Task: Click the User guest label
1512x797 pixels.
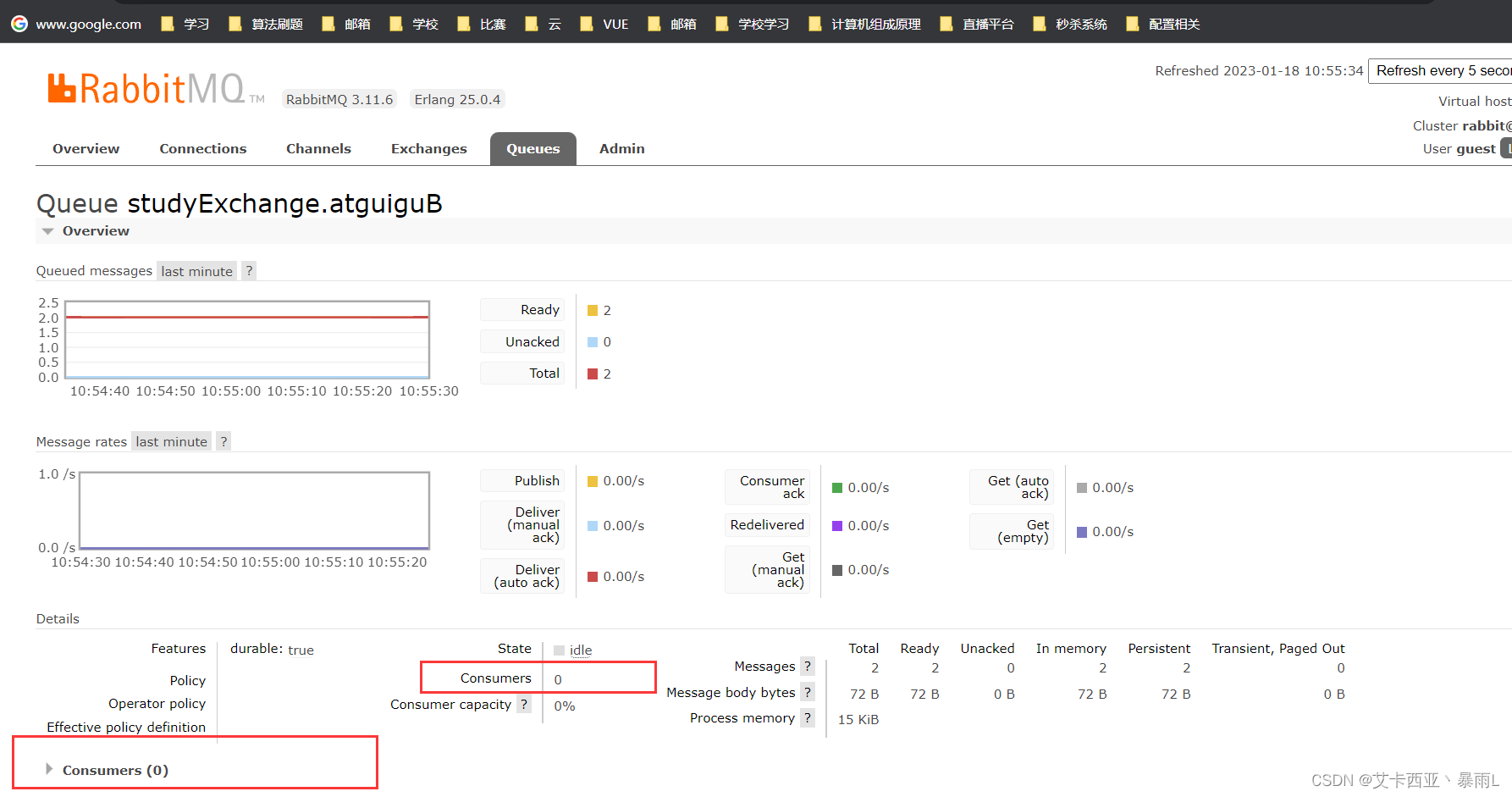Action: tap(1459, 148)
